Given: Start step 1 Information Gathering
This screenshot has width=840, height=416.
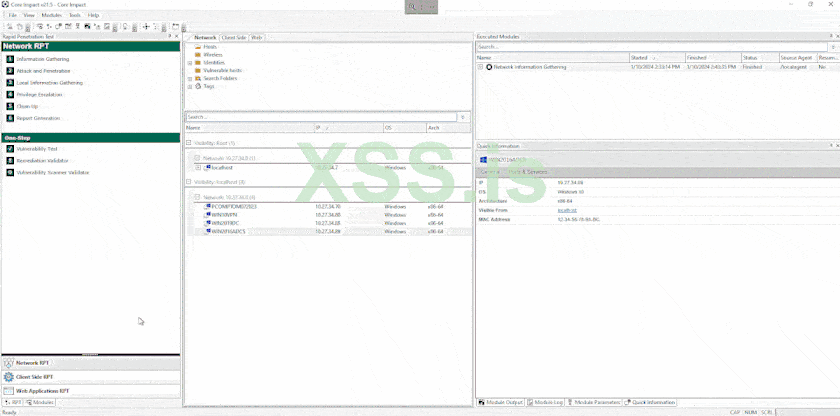Looking at the screenshot, I should pos(42,59).
